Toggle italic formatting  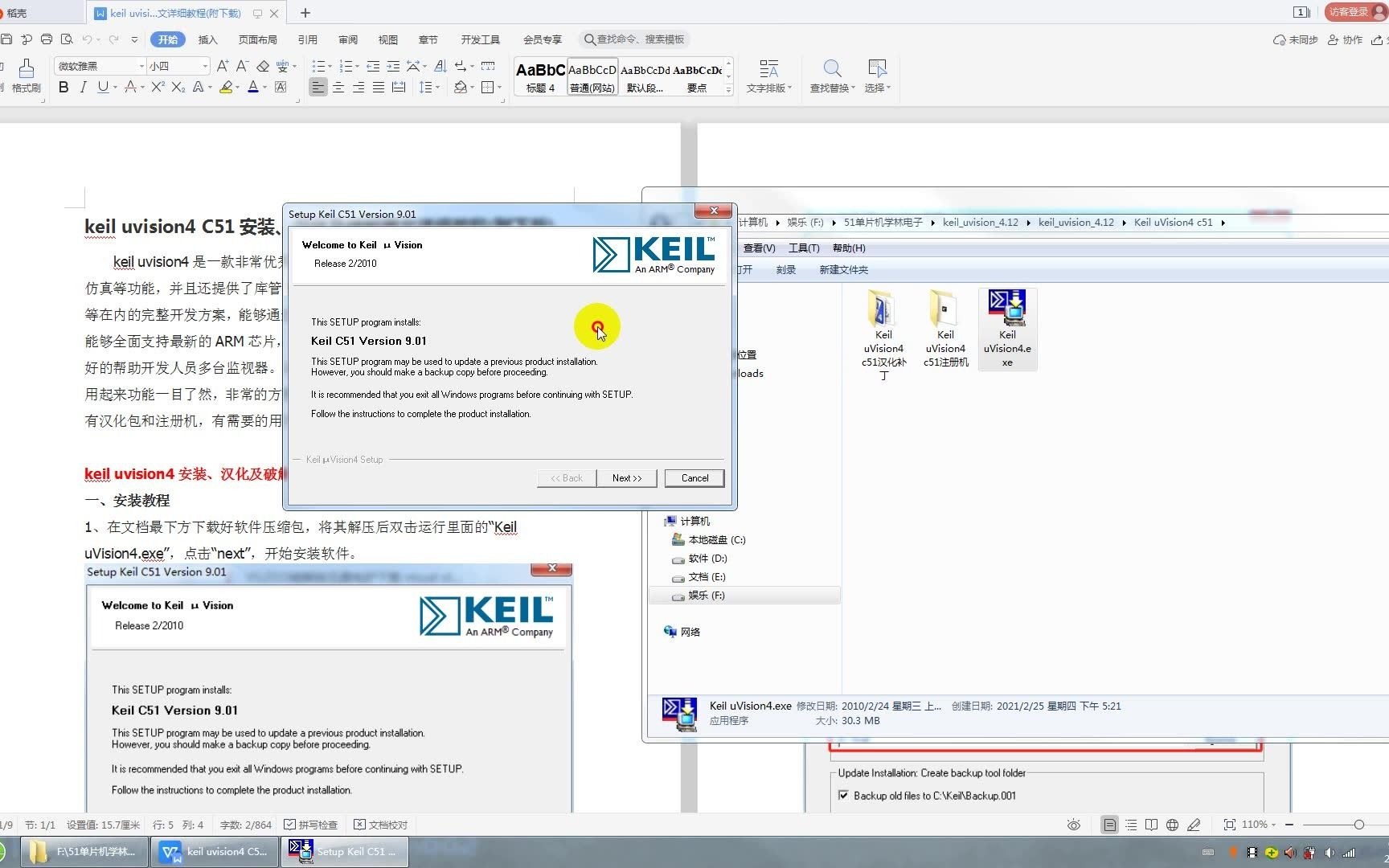[83, 87]
